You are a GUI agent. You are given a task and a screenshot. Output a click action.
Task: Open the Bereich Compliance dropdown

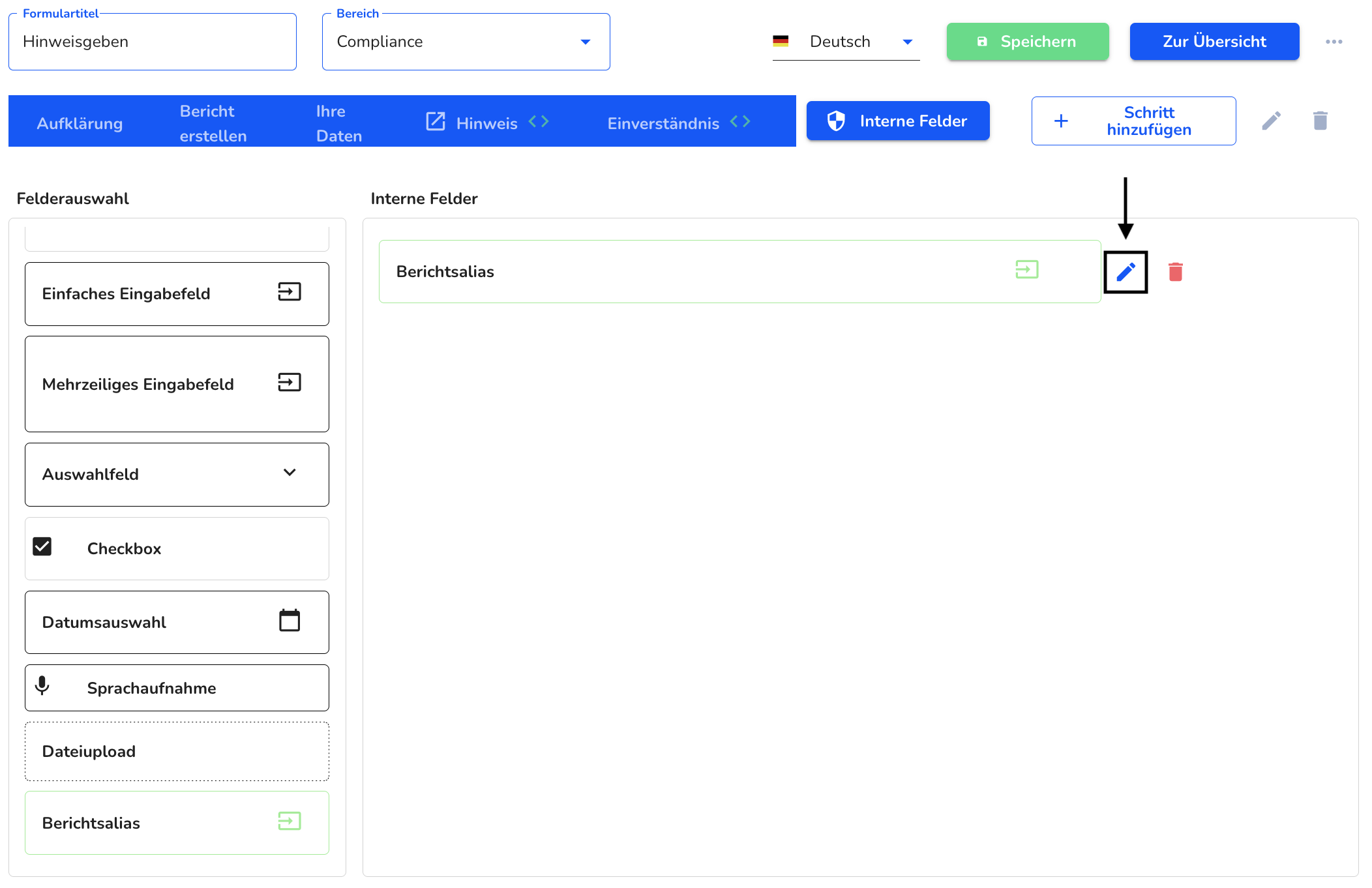(x=466, y=42)
